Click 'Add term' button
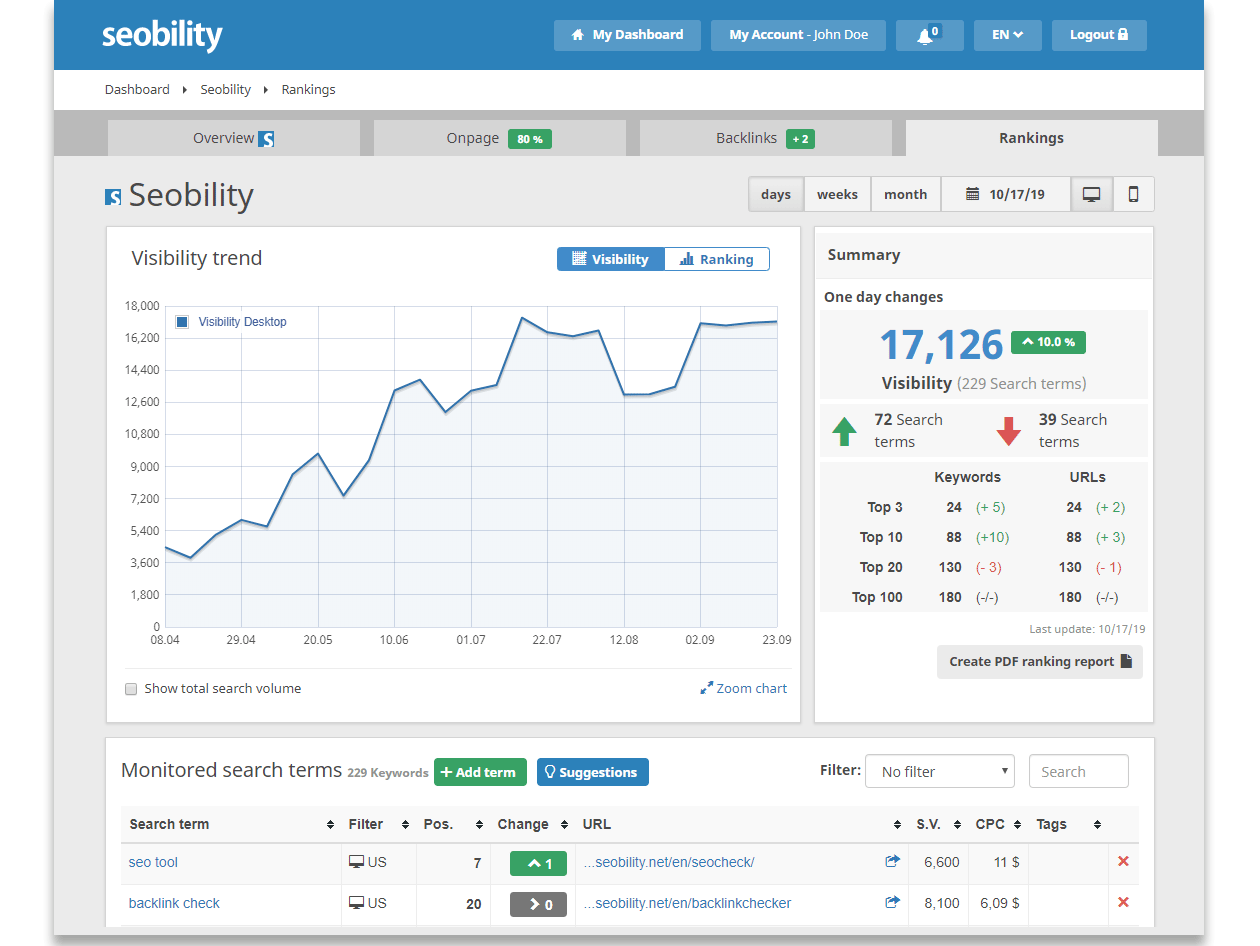The height and width of the screenshot is (946, 1260). click(480, 772)
